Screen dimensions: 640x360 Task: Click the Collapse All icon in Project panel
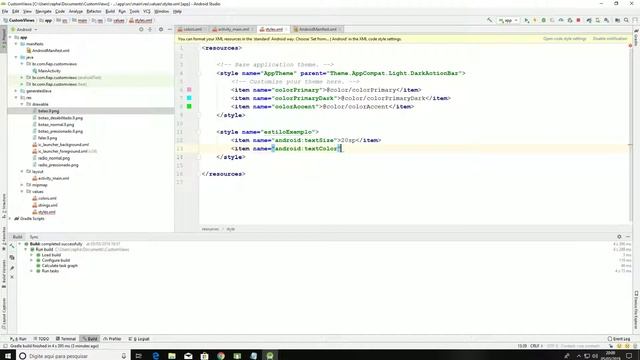click(x=150, y=29)
